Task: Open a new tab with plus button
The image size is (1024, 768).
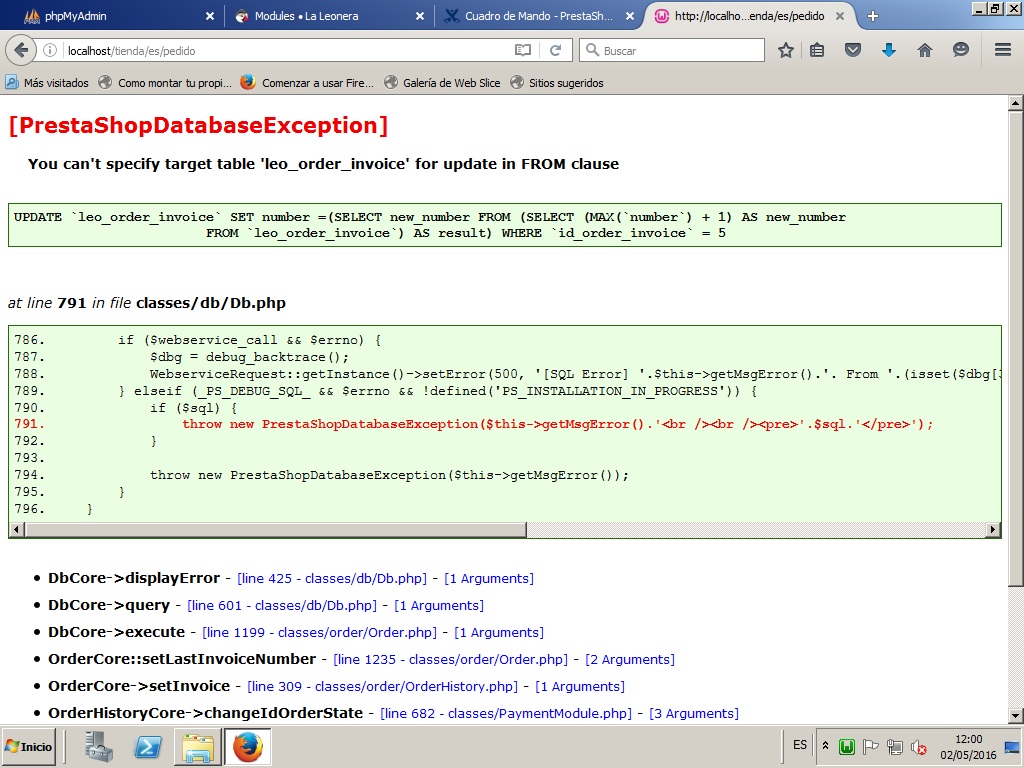Action: point(872,16)
